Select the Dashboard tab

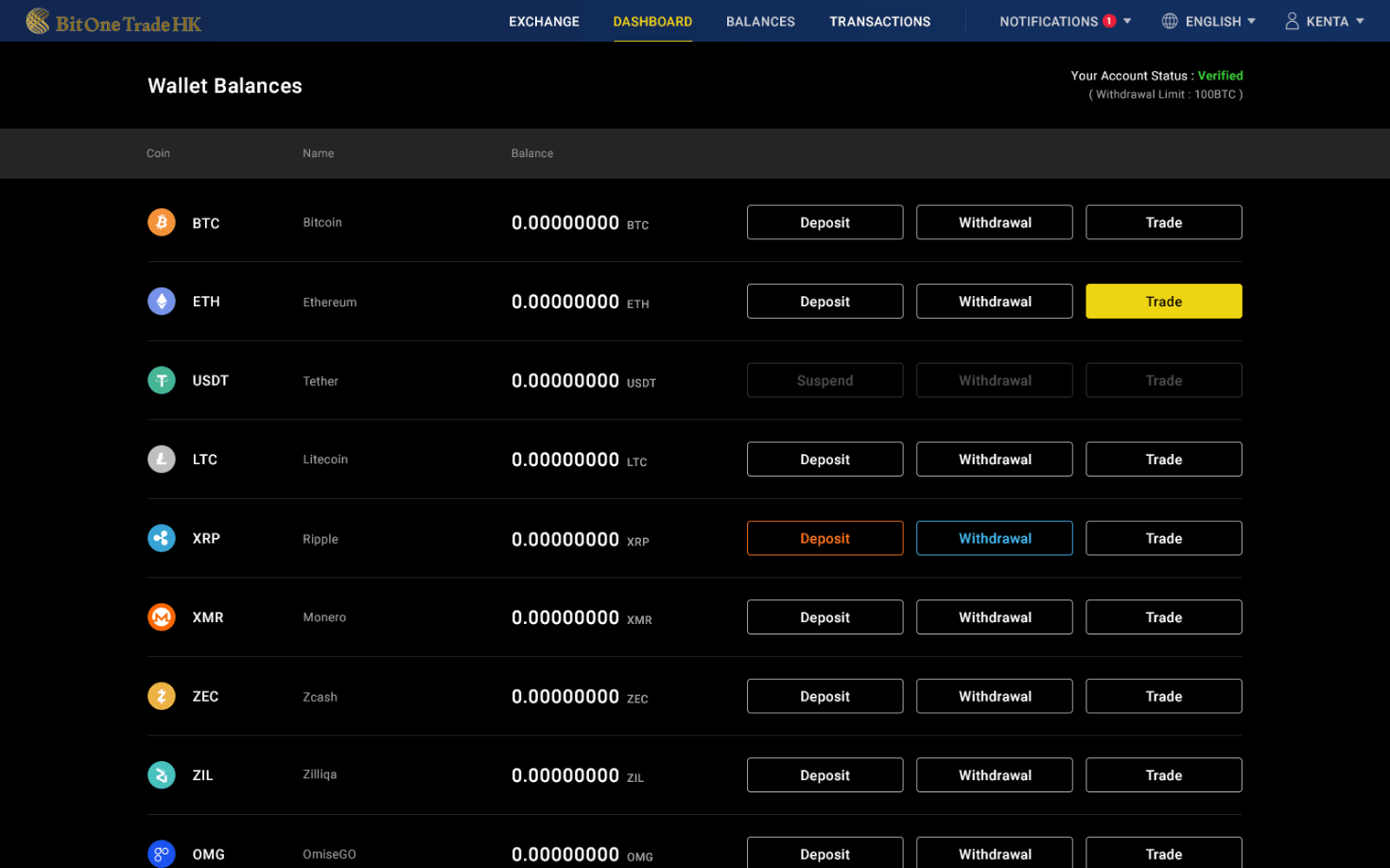click(x=652, y=21)
